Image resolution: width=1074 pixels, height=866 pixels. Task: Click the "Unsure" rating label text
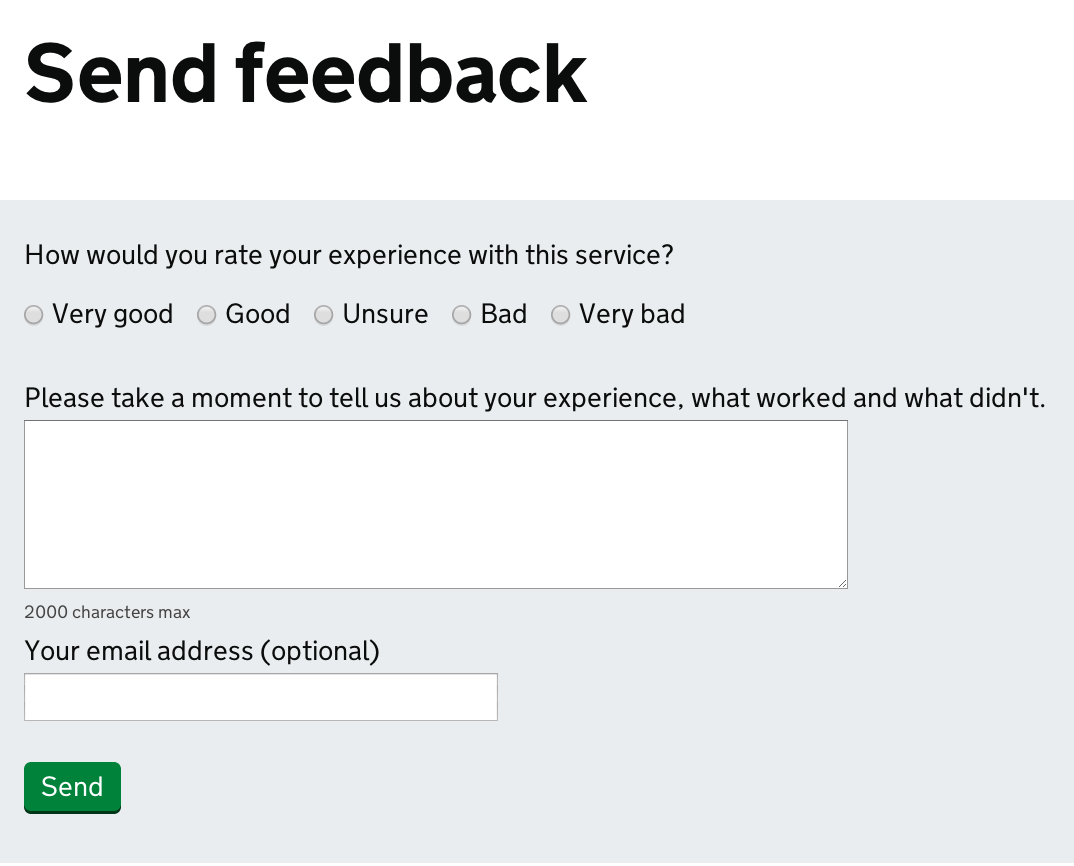click(x=385, y=314)
